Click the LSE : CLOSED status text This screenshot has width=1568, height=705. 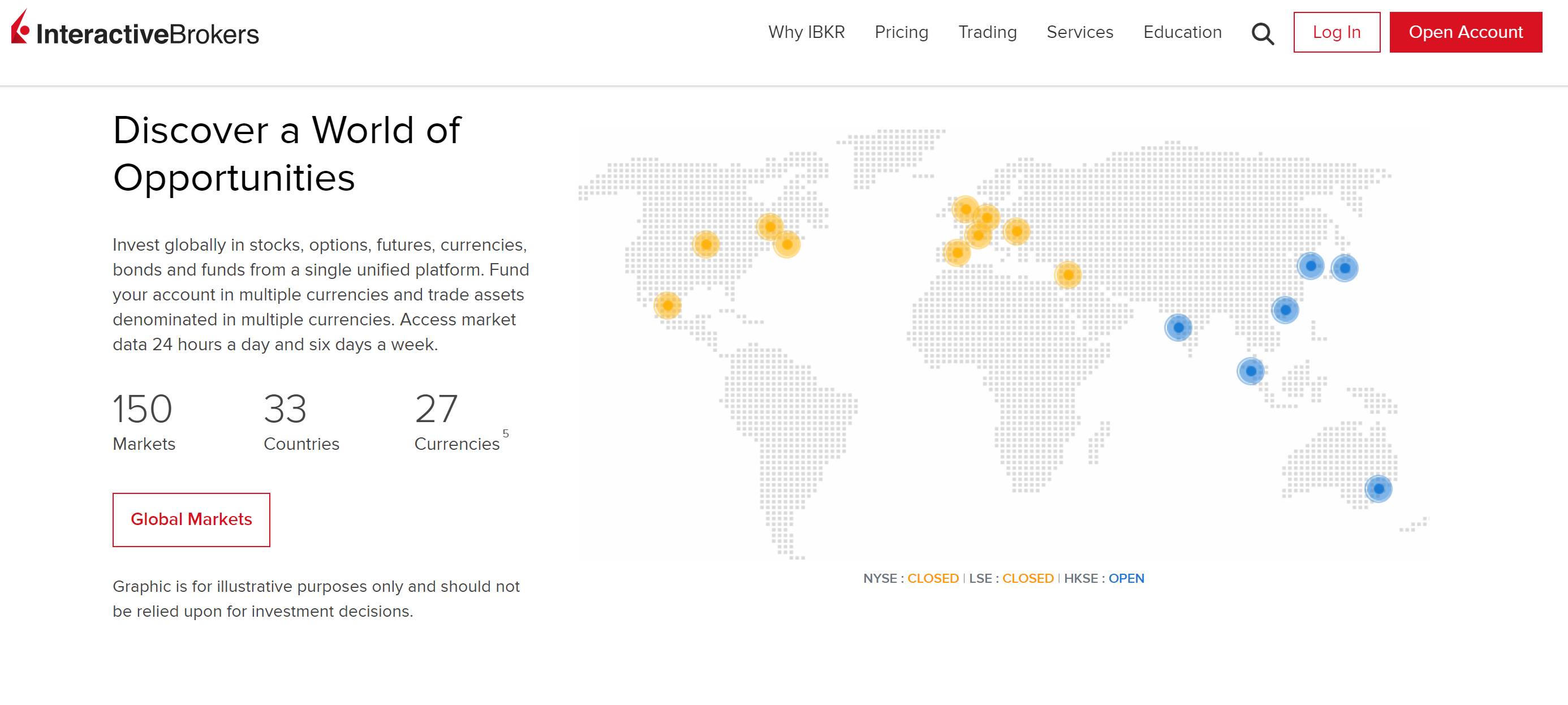pos(1011,578)
